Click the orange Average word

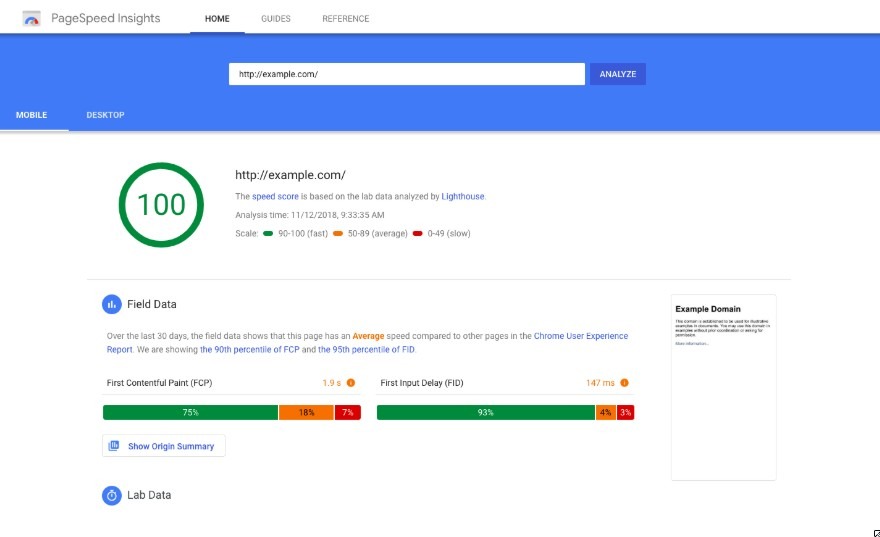[368, 336]
